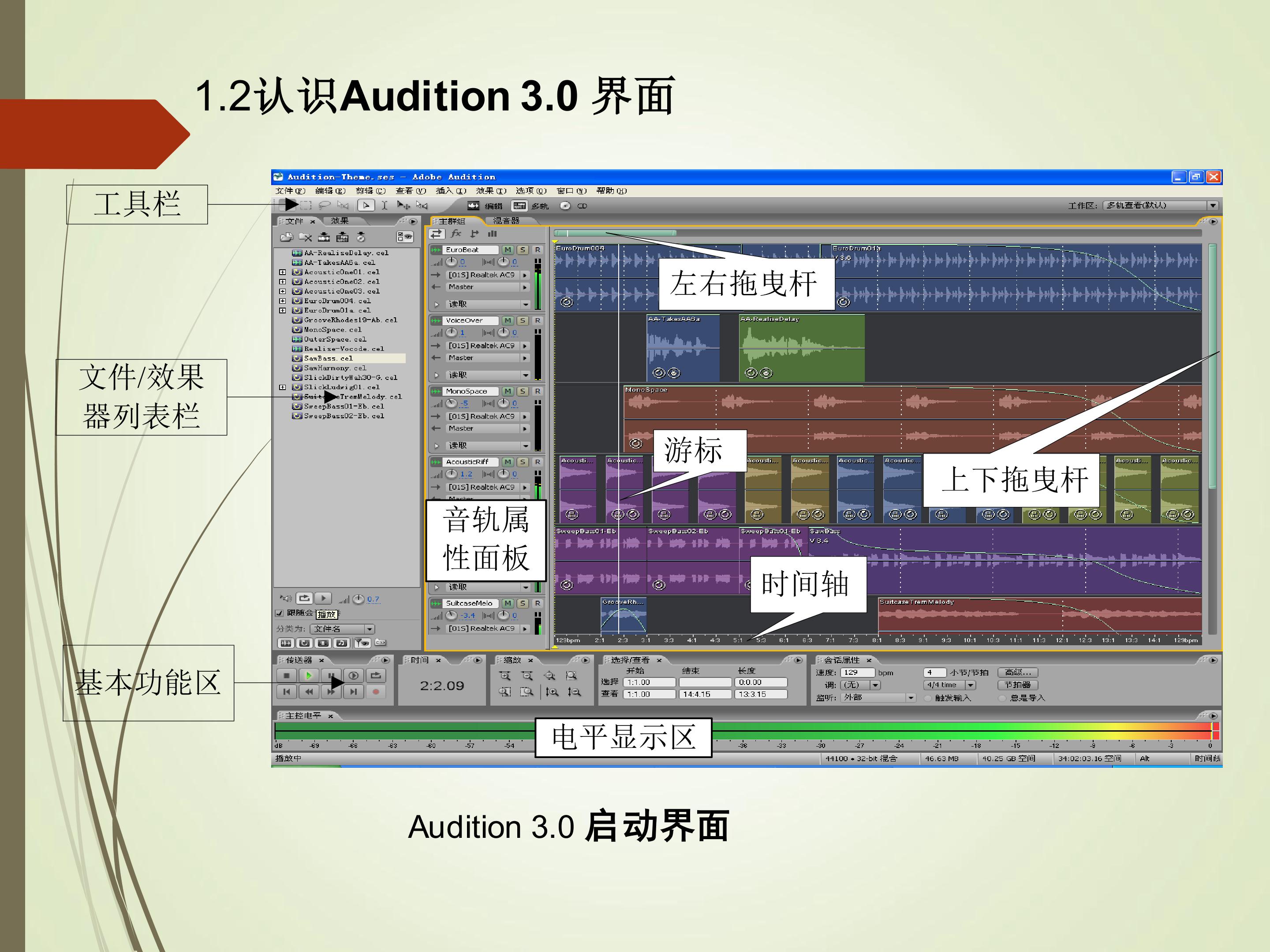1270x952 pixels.
Task: Solo the EuroBeat track
Action: (523, 249)
